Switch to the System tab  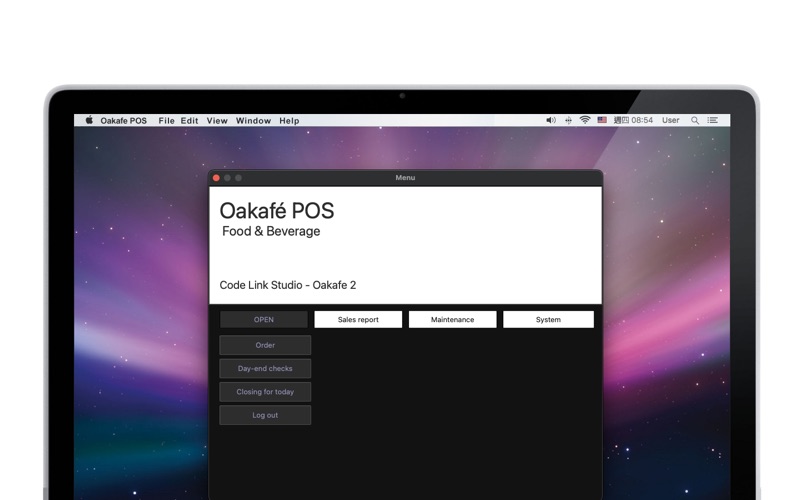coord(548,319)
